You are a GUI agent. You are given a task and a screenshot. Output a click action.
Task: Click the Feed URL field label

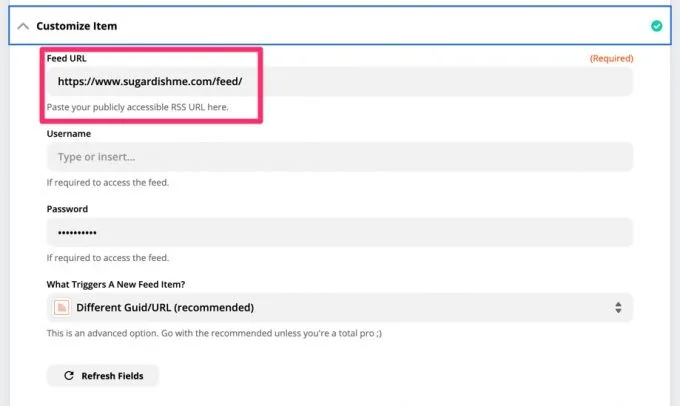click(67, 59)
